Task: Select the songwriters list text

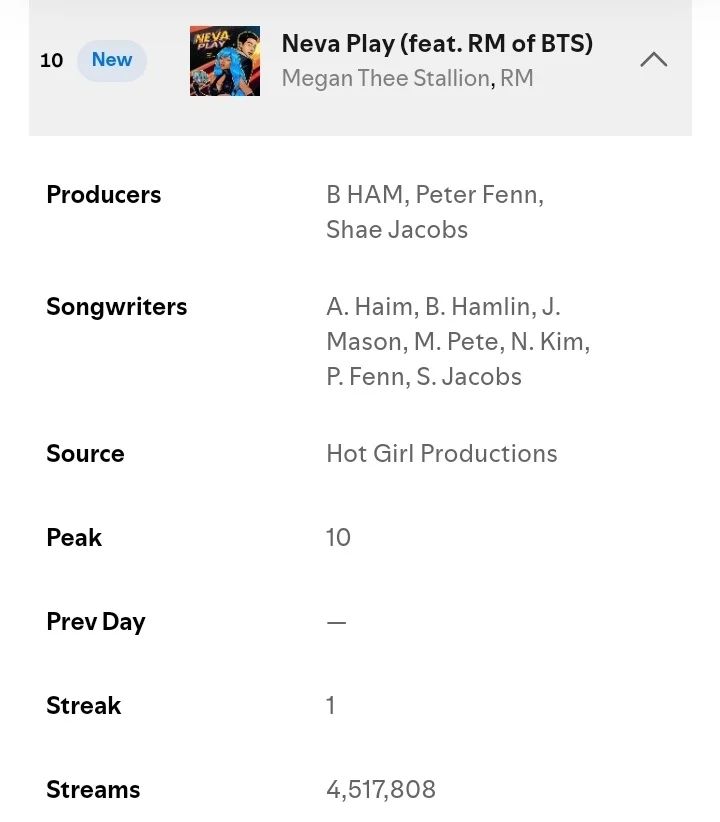Action: click(x=458, y=342)
